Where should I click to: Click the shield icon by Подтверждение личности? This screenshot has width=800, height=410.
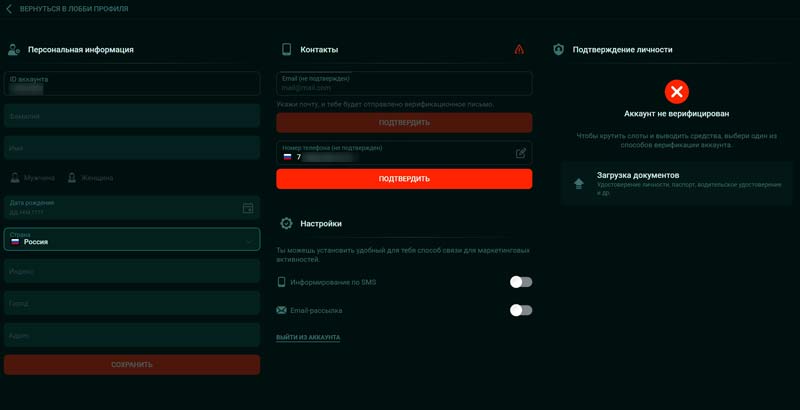point(558,49)
